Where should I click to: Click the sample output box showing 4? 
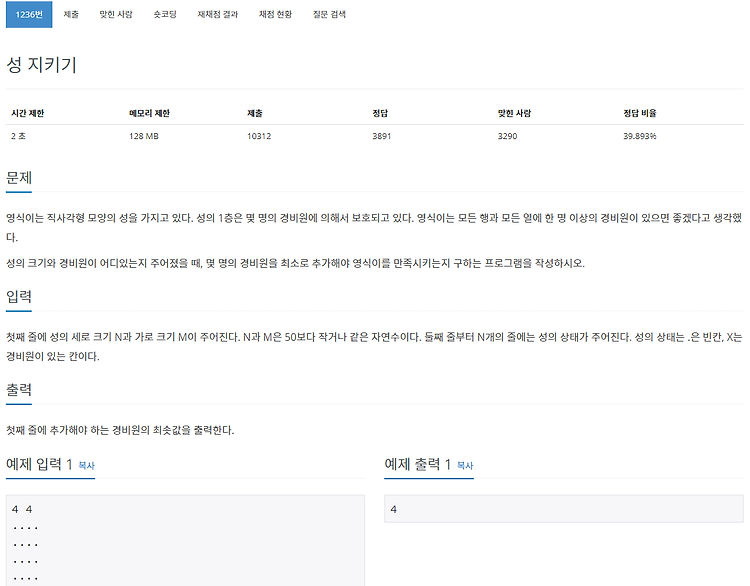pyautogui.click(x=563, y=509)
